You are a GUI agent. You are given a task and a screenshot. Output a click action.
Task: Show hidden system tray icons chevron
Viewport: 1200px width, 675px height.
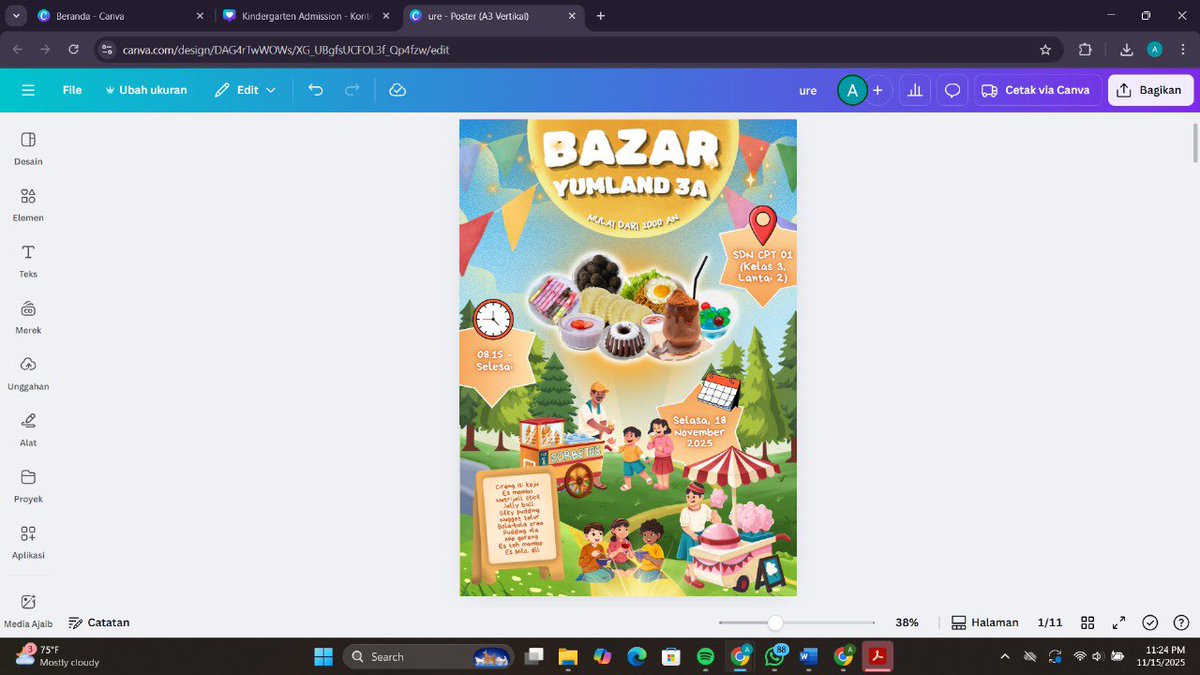1005,656
